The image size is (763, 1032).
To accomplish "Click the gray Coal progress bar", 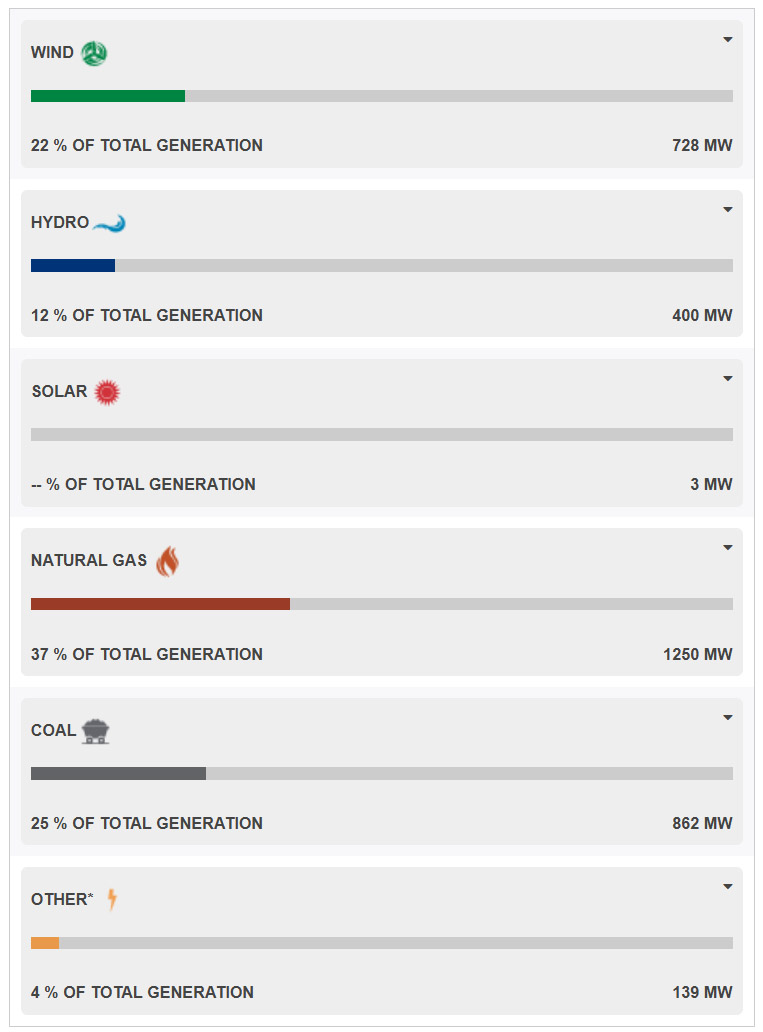I will [118, 773].
